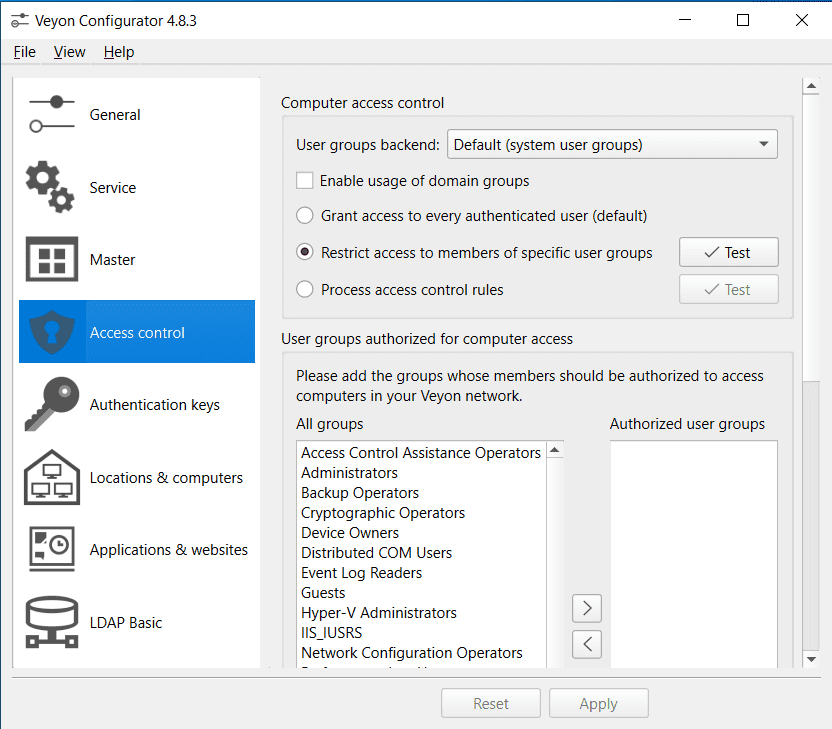Expand the User groups backend dropdown
832x729 pixels.
(x=612, y=145)
